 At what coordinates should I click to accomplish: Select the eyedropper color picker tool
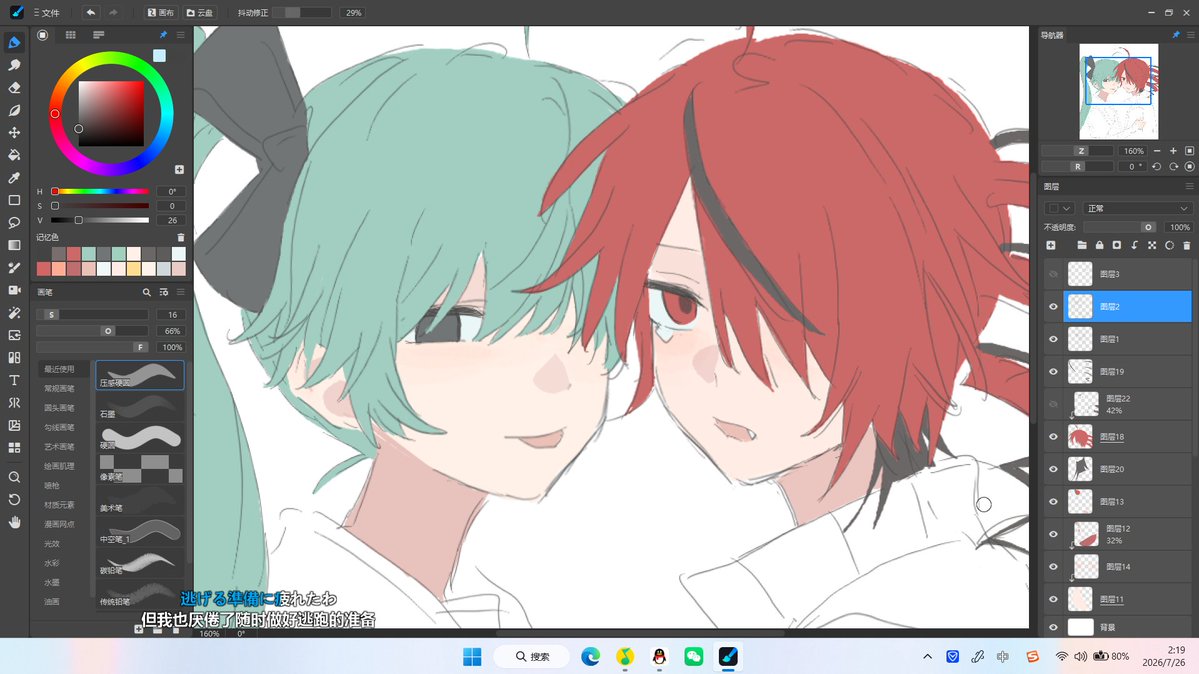pyautogui.click(x=14, y=177)
